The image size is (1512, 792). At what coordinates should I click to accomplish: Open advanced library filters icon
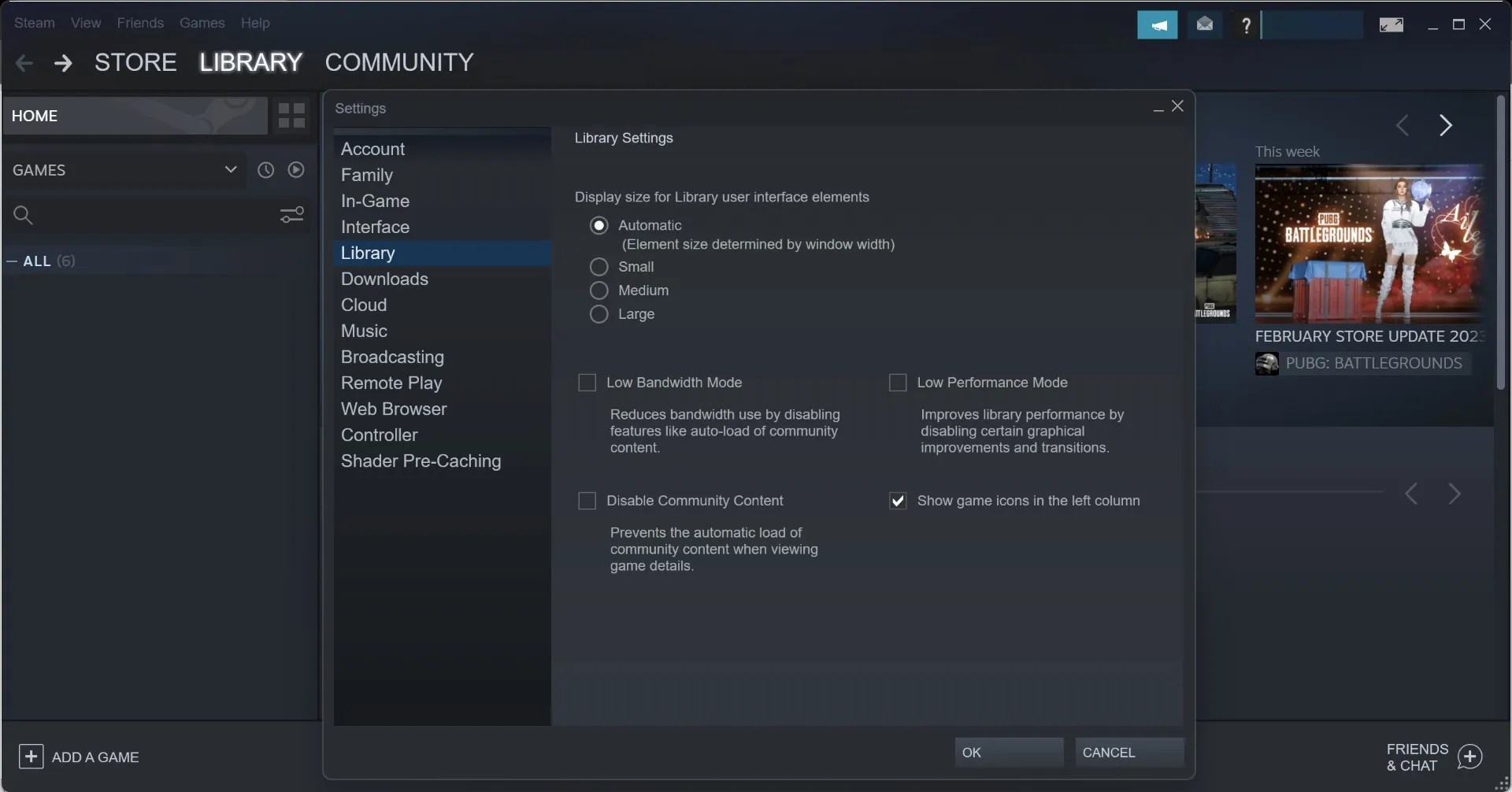tap(291, 214)
